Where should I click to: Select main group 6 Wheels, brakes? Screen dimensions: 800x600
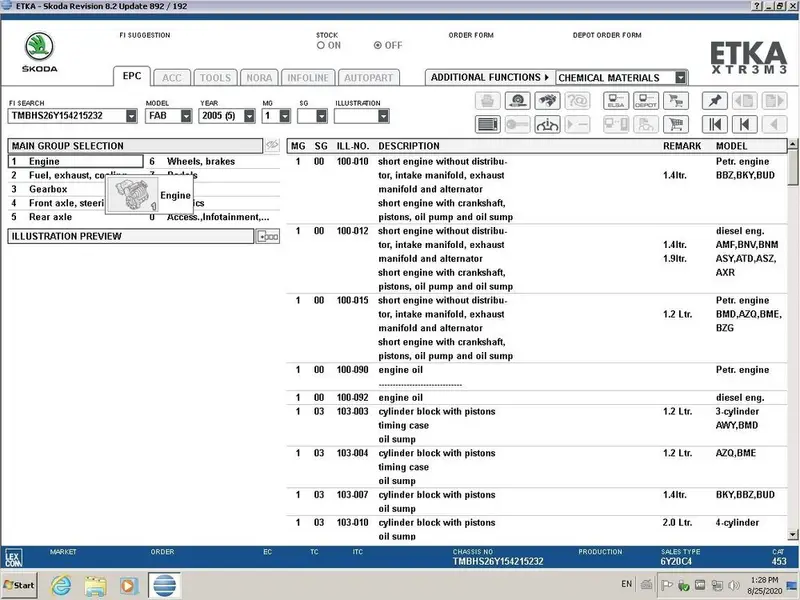tap(213, 161)
